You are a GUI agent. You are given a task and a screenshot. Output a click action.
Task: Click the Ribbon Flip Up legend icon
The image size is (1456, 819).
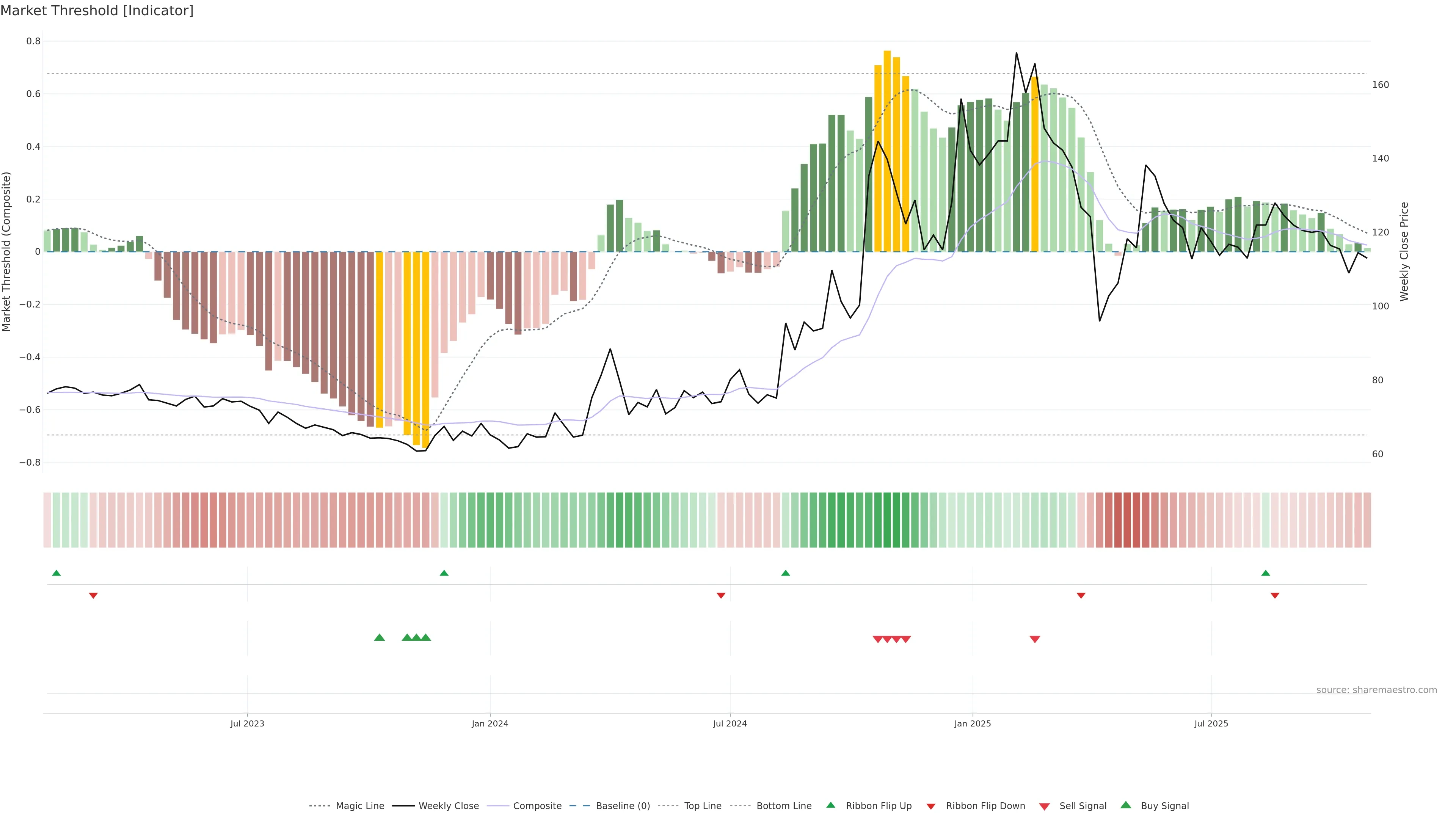pyautogui.click(x=831, y=805)
